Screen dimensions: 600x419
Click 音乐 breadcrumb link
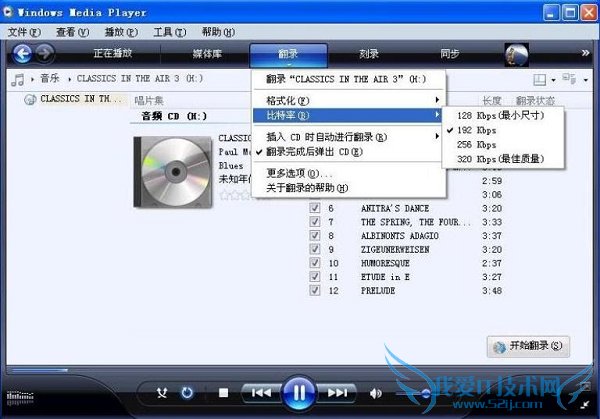pyautogui.click(x=50, y=78)
